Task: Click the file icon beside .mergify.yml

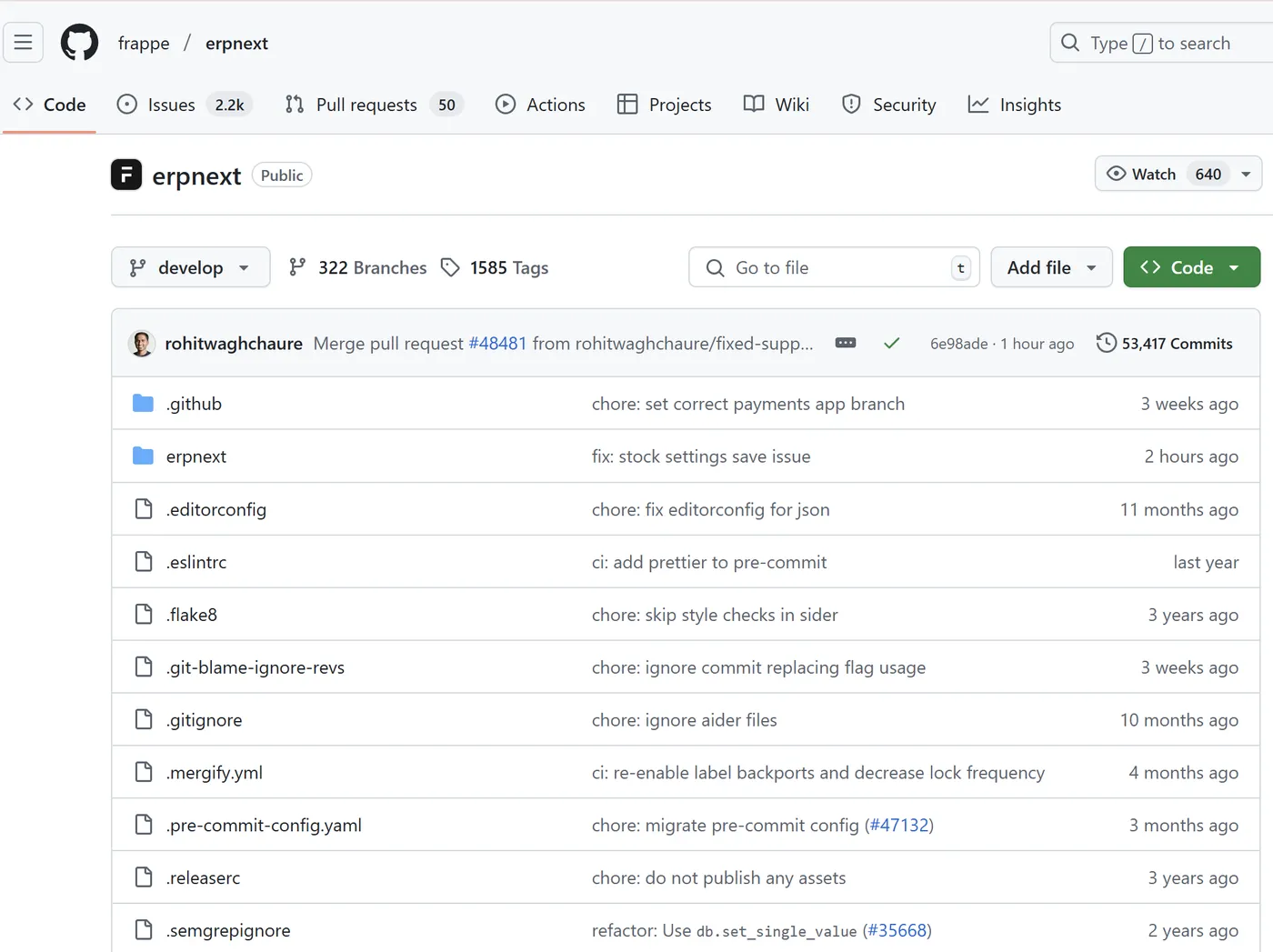Action: (x=144, y=772)
